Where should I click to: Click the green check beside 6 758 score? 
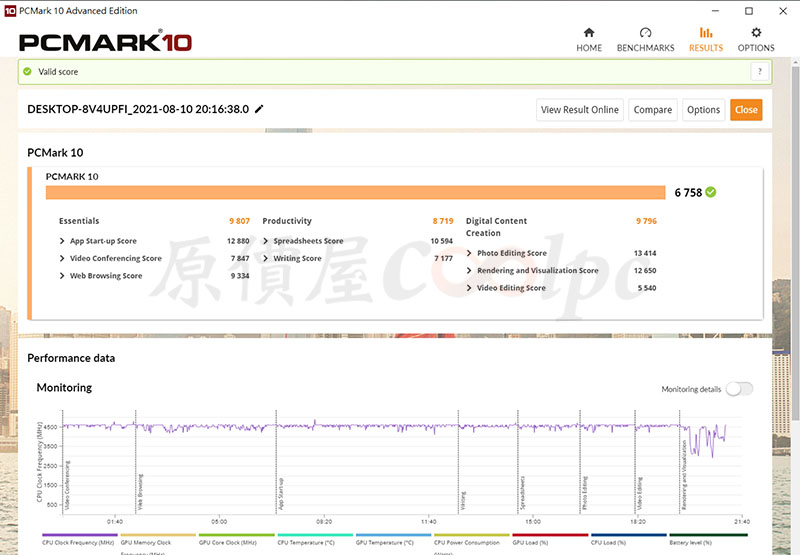(711, 192)
